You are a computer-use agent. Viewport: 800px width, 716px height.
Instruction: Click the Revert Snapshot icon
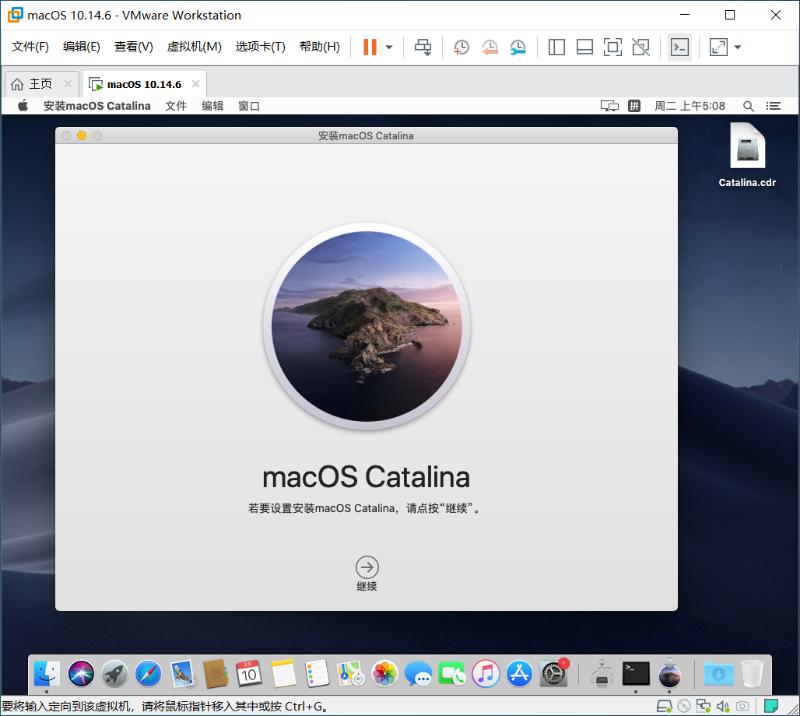490,47
